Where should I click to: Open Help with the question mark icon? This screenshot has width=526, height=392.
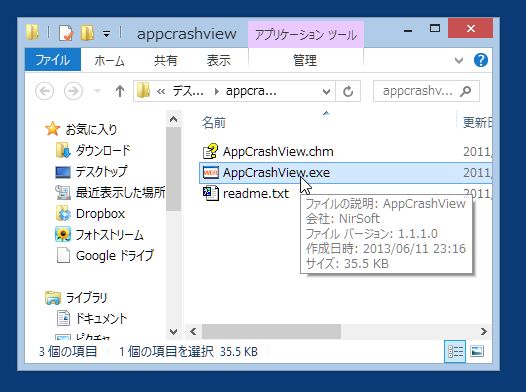click(480, 60)
